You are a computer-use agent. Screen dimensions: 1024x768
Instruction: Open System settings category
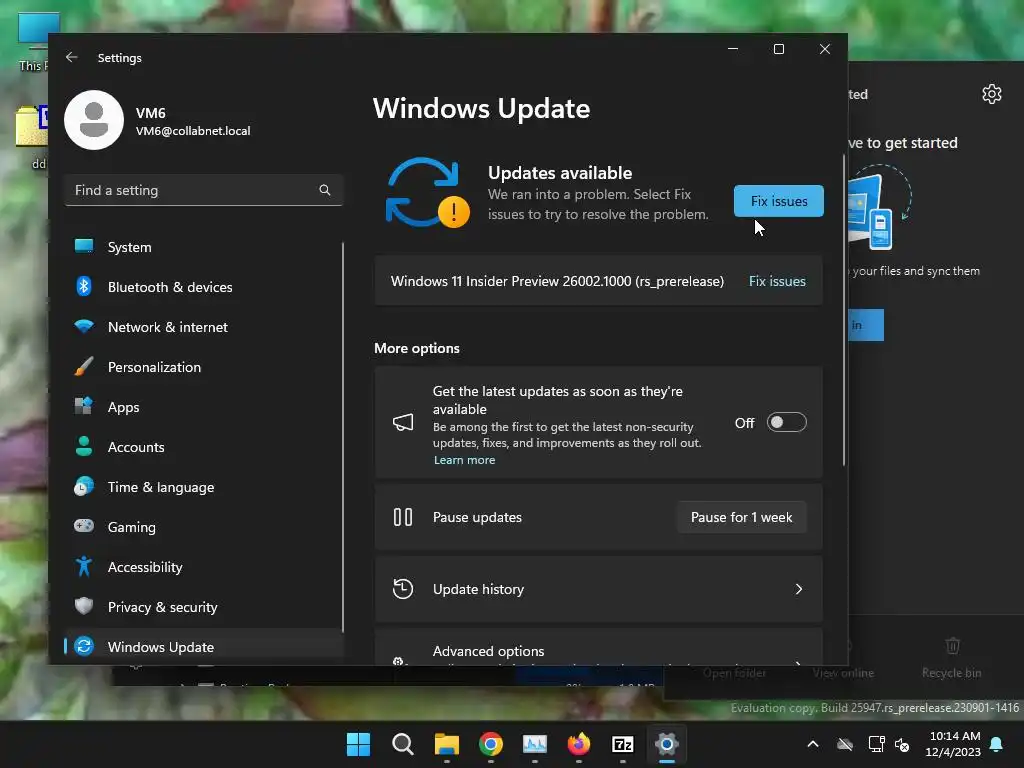tap(204, 247)
